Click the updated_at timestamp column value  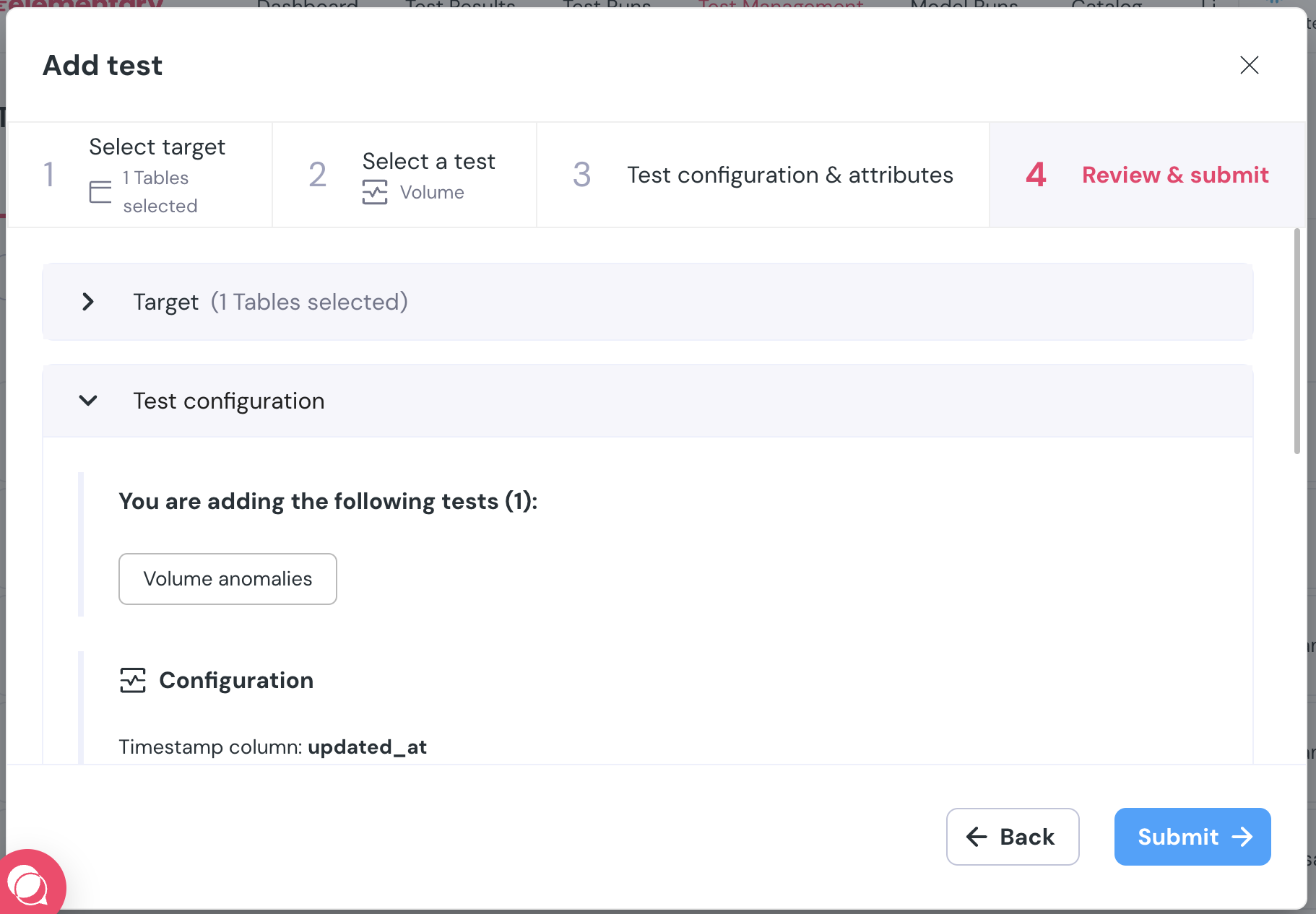[367, 747]
